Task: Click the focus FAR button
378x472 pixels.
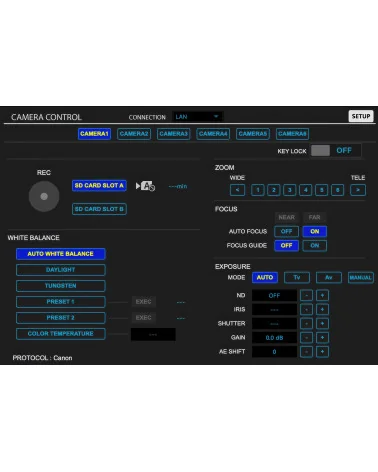Action: click(315, 217)
